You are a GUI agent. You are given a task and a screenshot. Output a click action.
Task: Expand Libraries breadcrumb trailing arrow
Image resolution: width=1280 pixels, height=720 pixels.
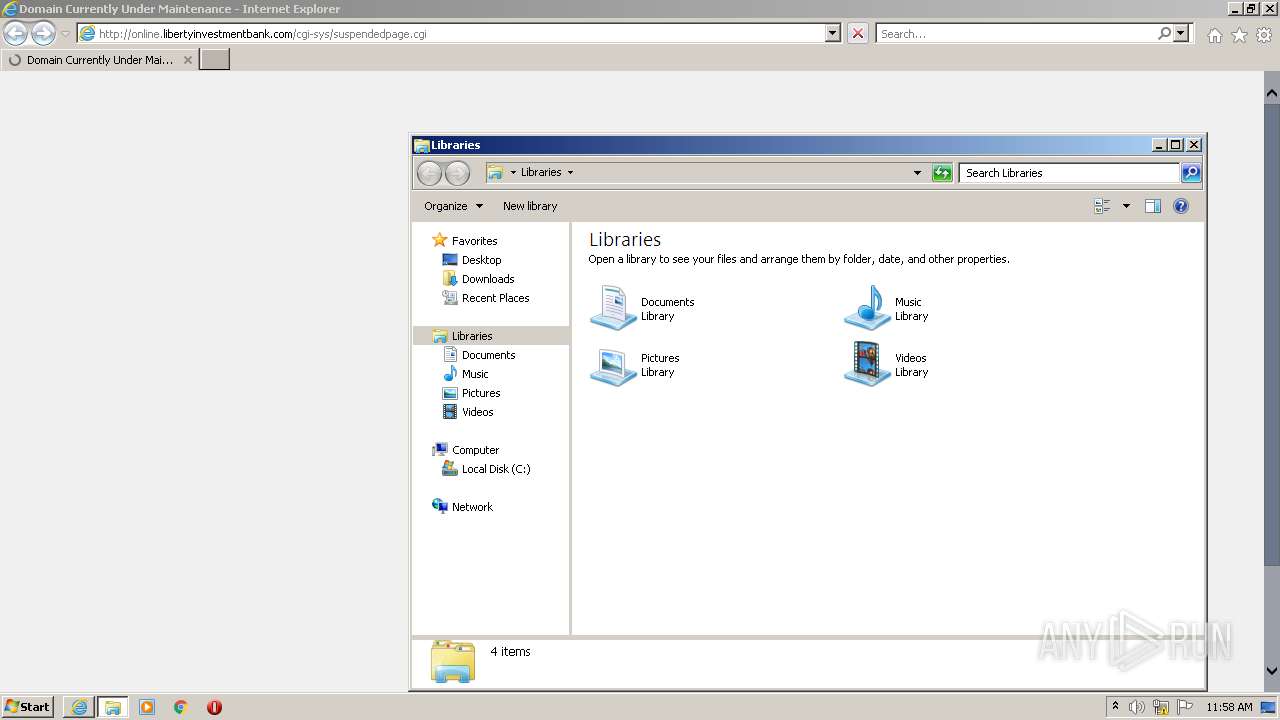pyautogui.click(x=570, y=172)
